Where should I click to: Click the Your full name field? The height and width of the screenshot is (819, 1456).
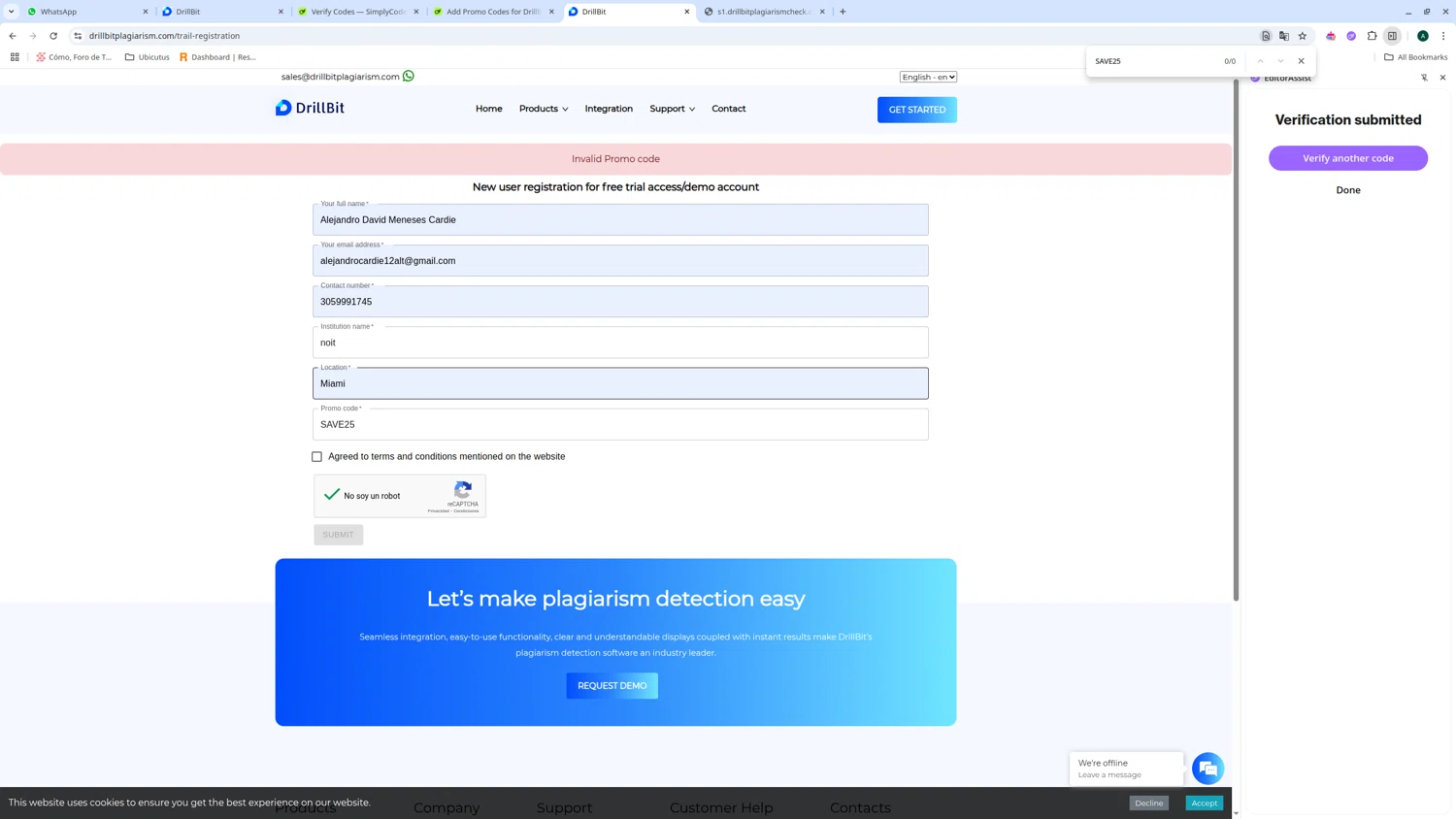pos(620,219)
